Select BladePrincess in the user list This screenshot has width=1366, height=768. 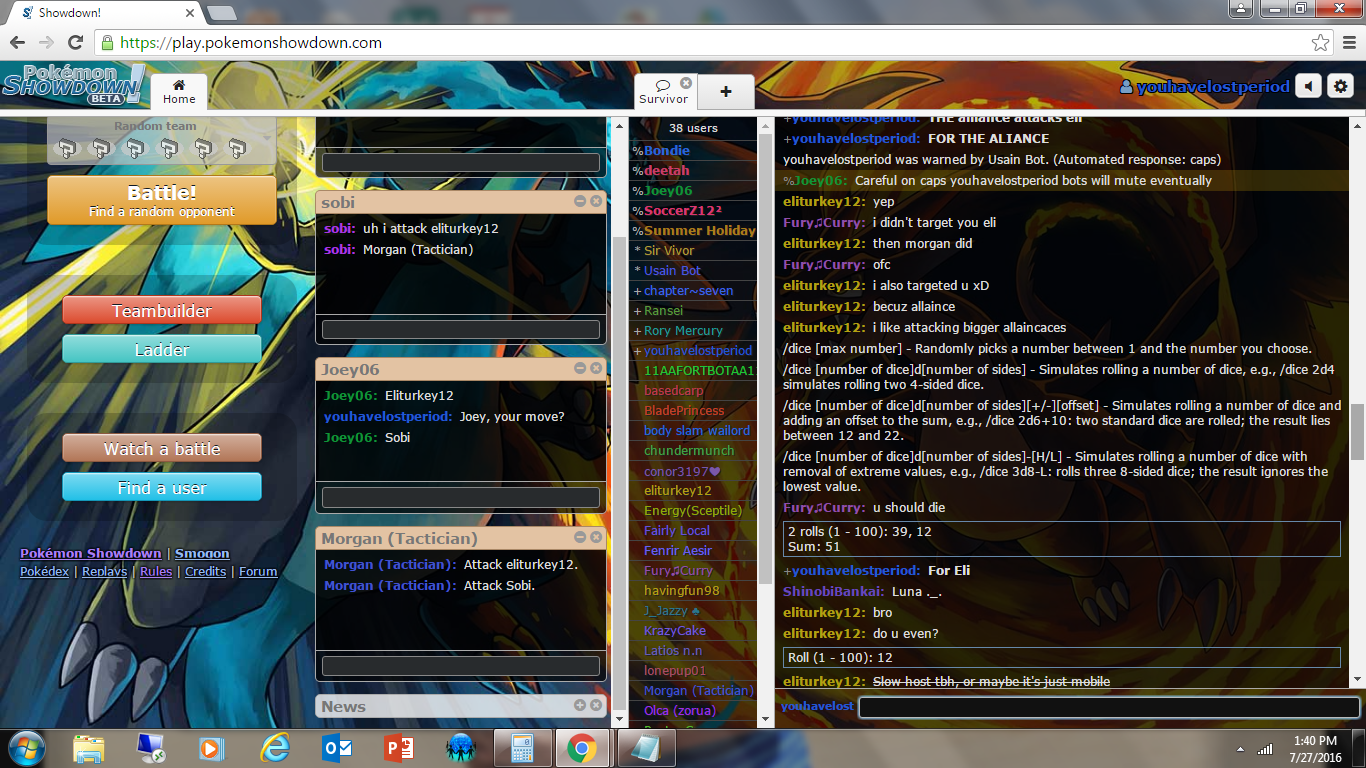(x=693, y=411)
